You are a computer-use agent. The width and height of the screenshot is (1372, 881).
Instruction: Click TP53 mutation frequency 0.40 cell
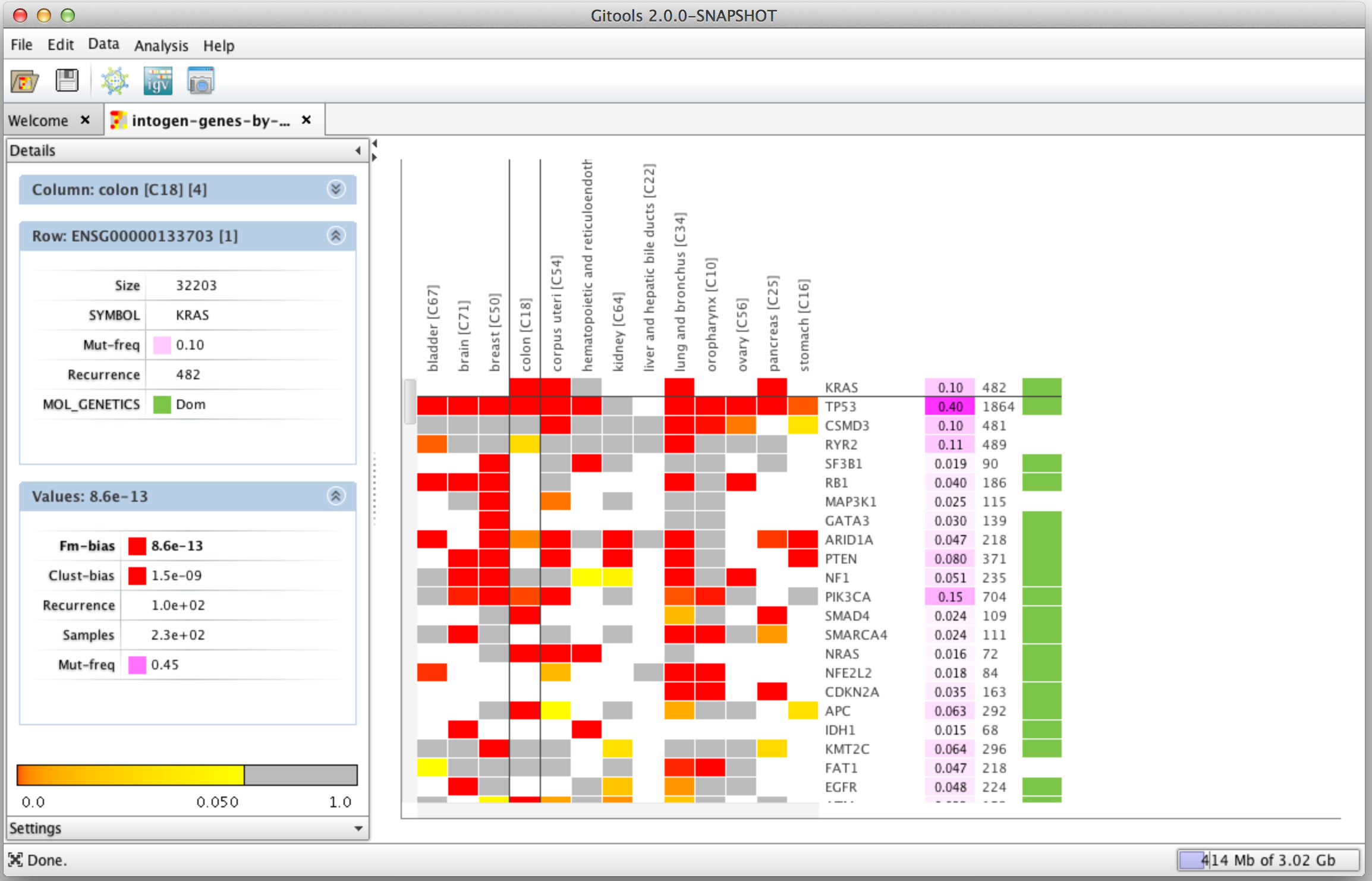[x=949, y=407]
